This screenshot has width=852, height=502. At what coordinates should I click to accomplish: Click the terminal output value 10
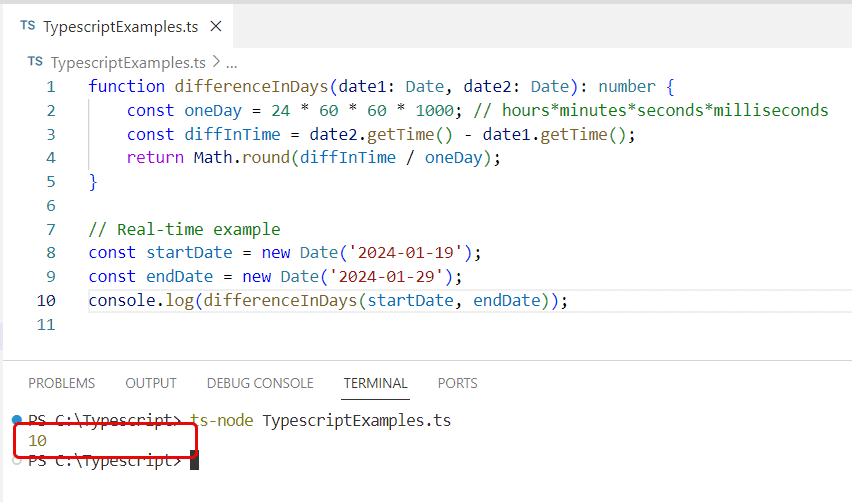(x=37, y=441)
